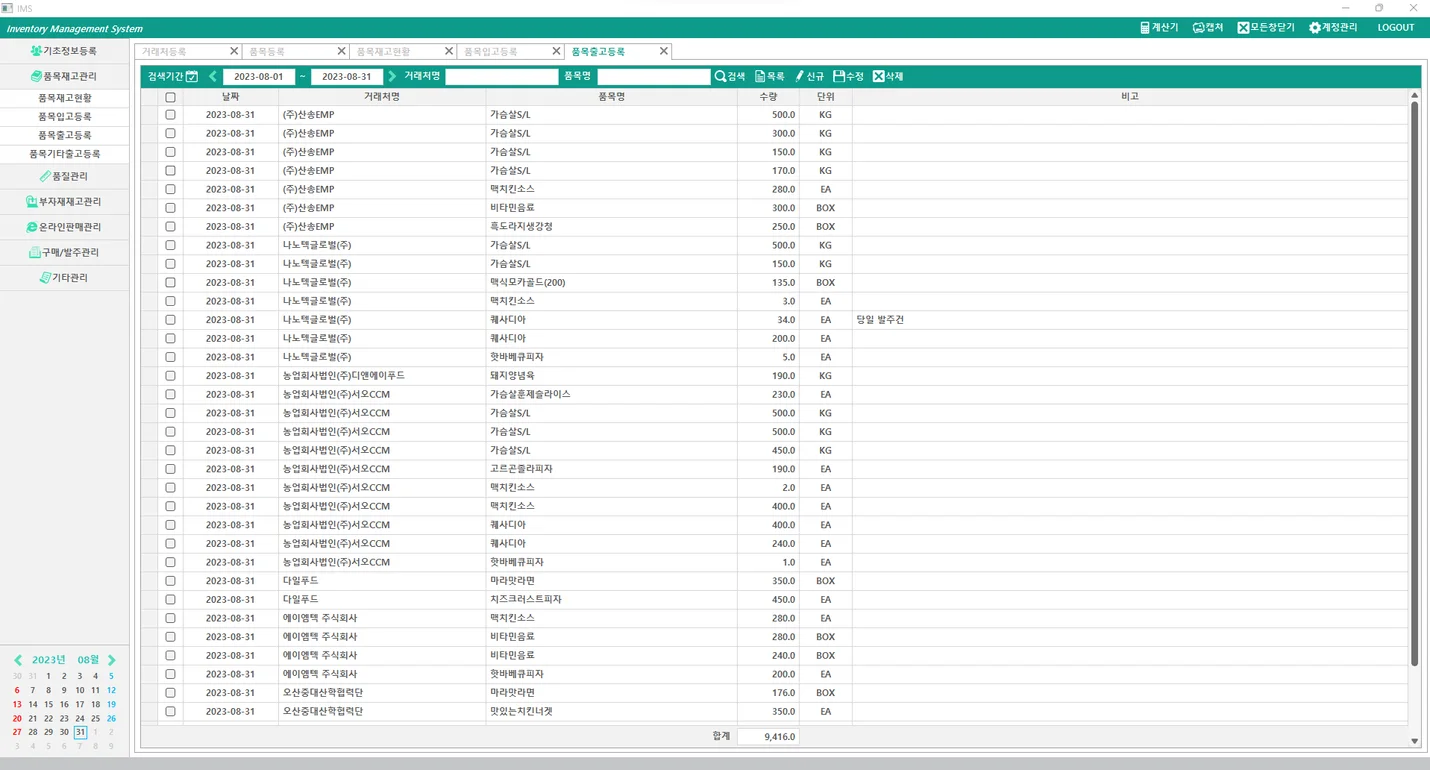Go to the previous search period arrow

click(x=213, y=76)
